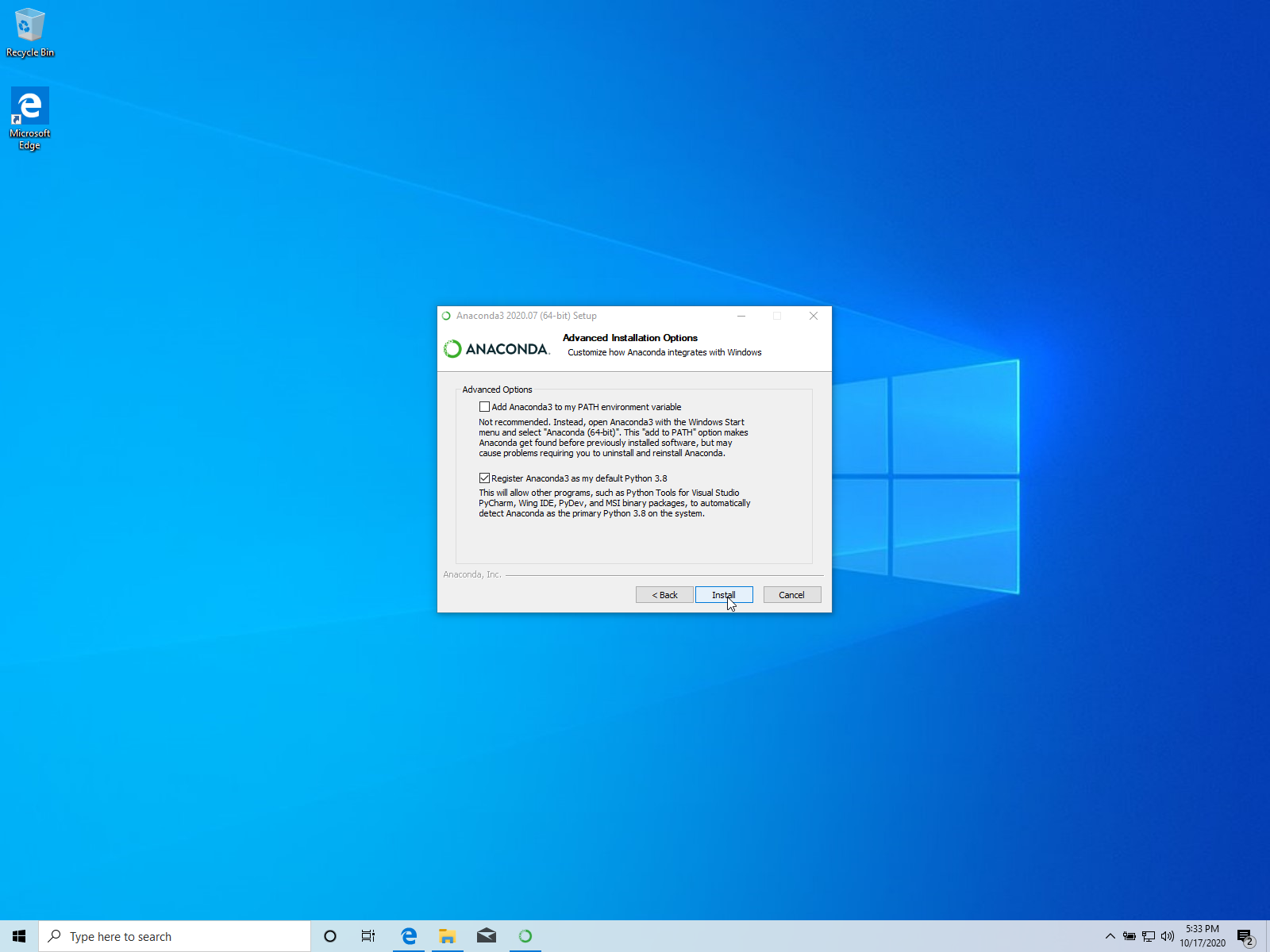
Task: Click the Anaconda logo in the header
Action: coord(497,349)
